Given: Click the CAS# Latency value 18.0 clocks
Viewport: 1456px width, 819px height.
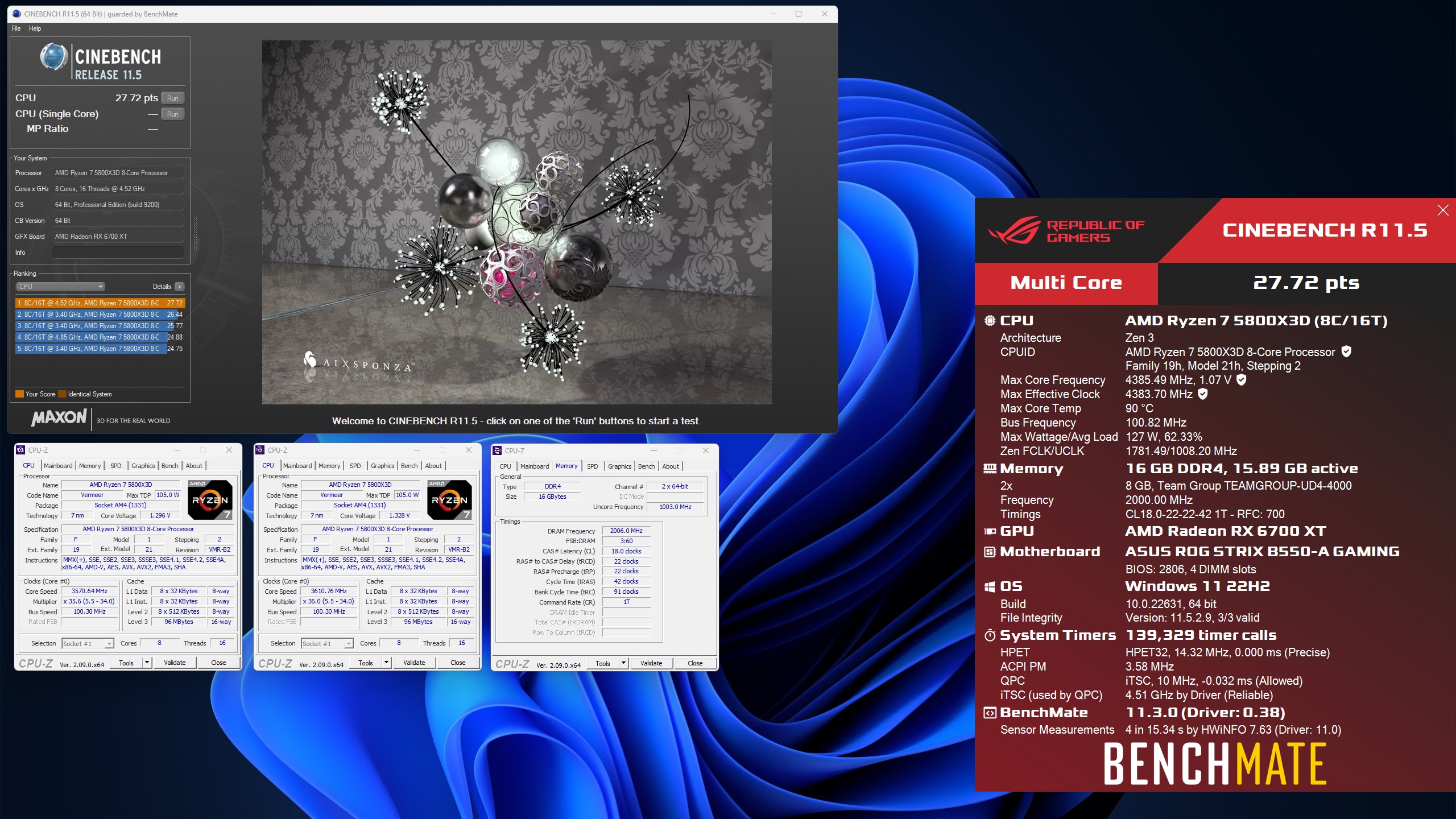Looking at the screenshot, I should tap(626, 551).
